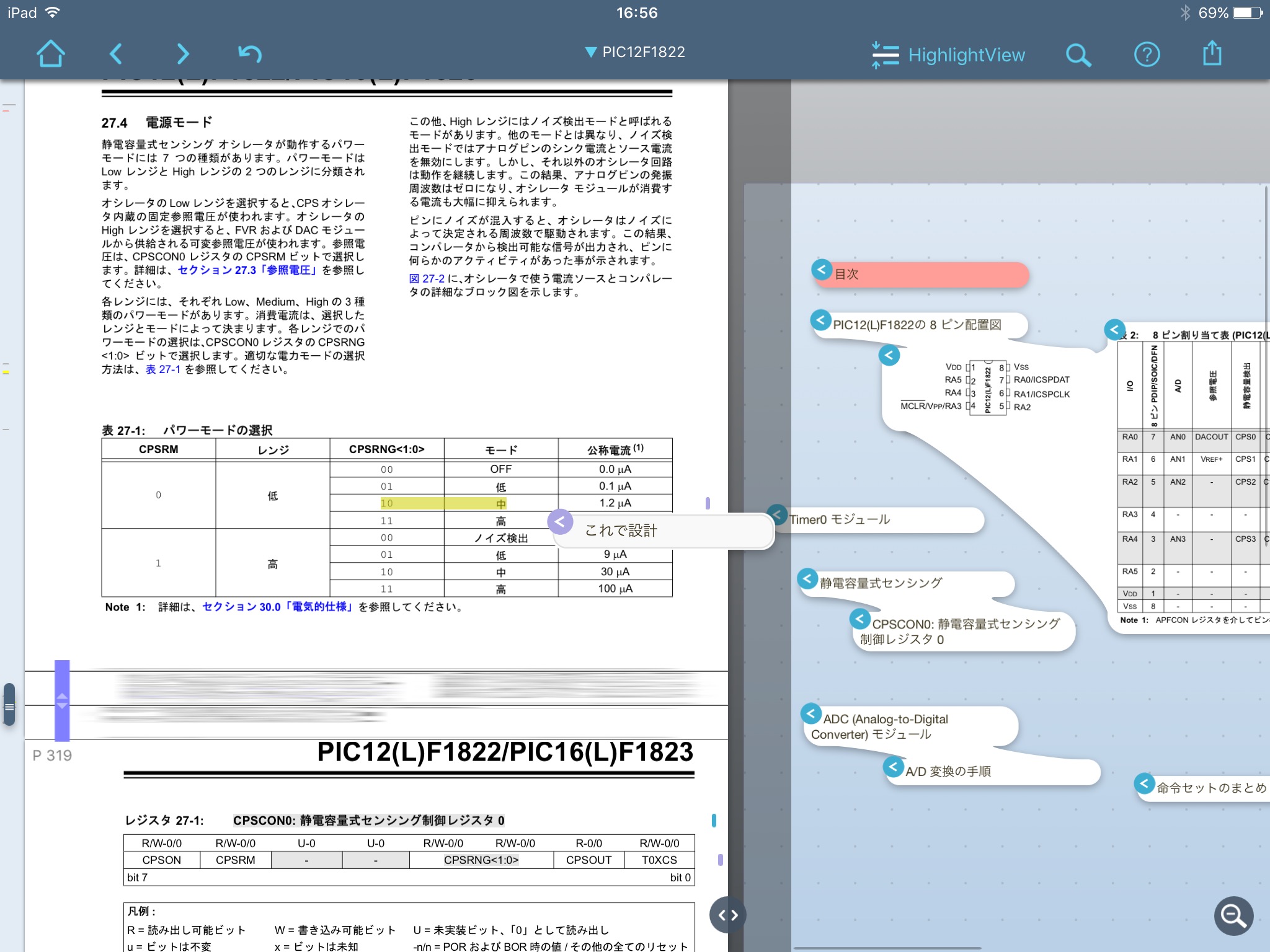Collapse the 命令セットのまとめ arrow

[1145, 783]
